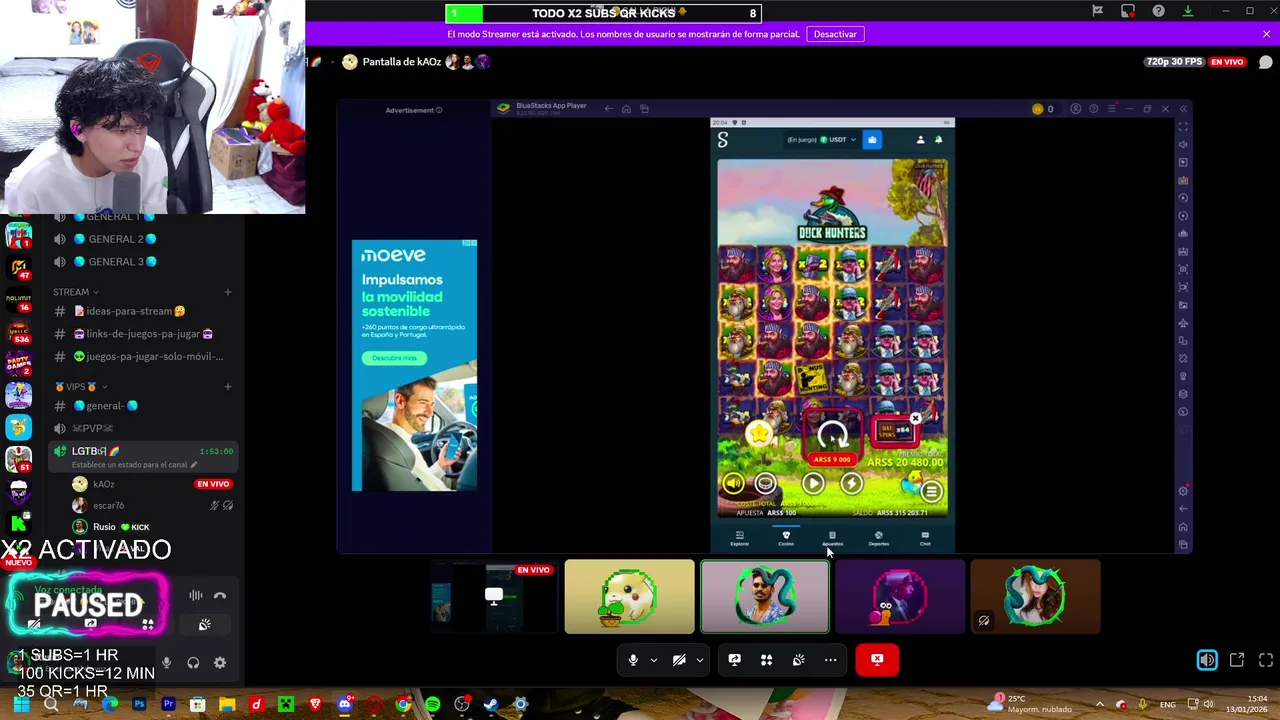Viewport: 1280px width, 720px height.
Task: Toggle noise suppression waveform icon
Action: click(x=196, y=596)
